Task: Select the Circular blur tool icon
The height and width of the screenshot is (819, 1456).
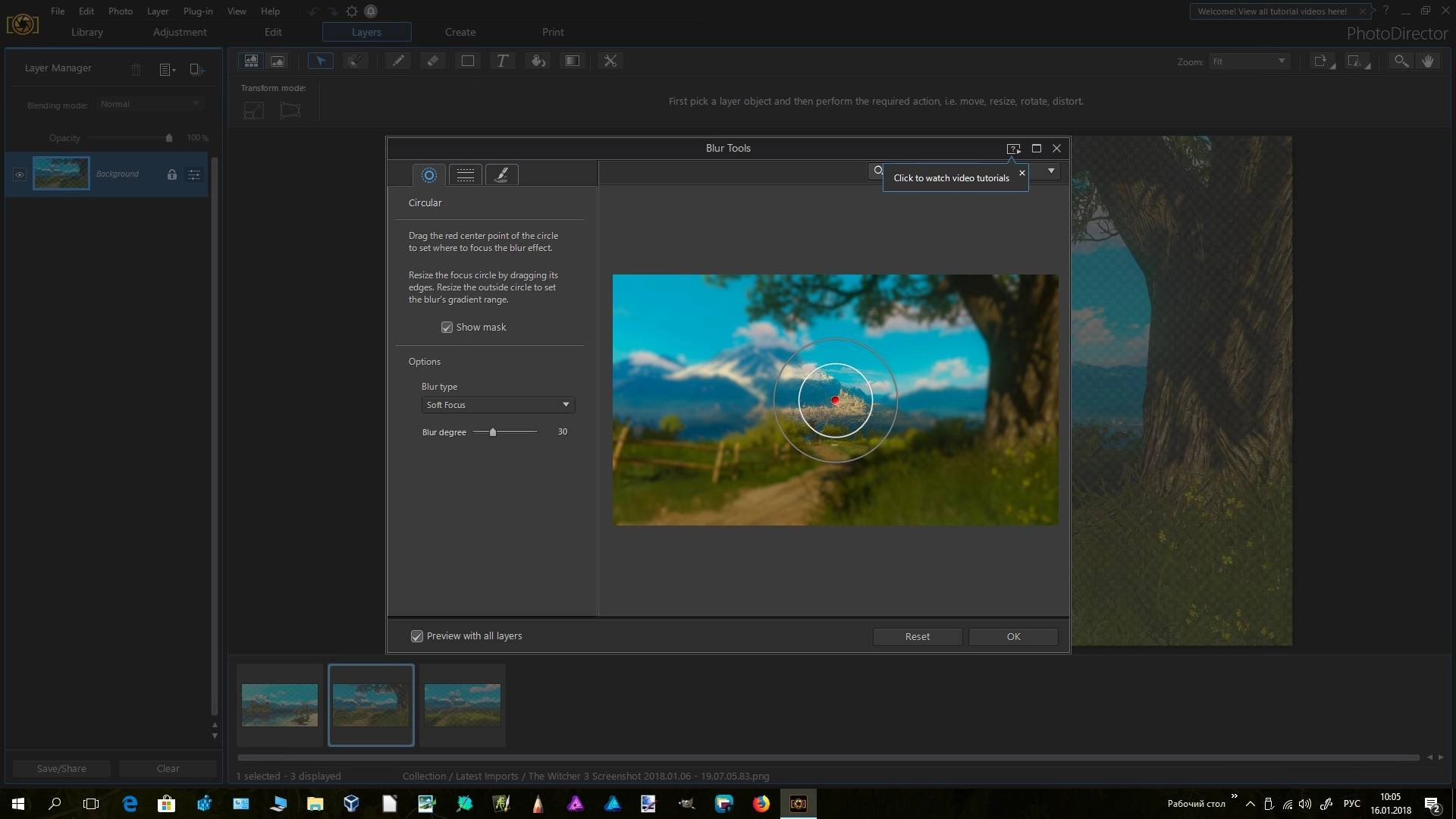Action: tap(428, 175)
